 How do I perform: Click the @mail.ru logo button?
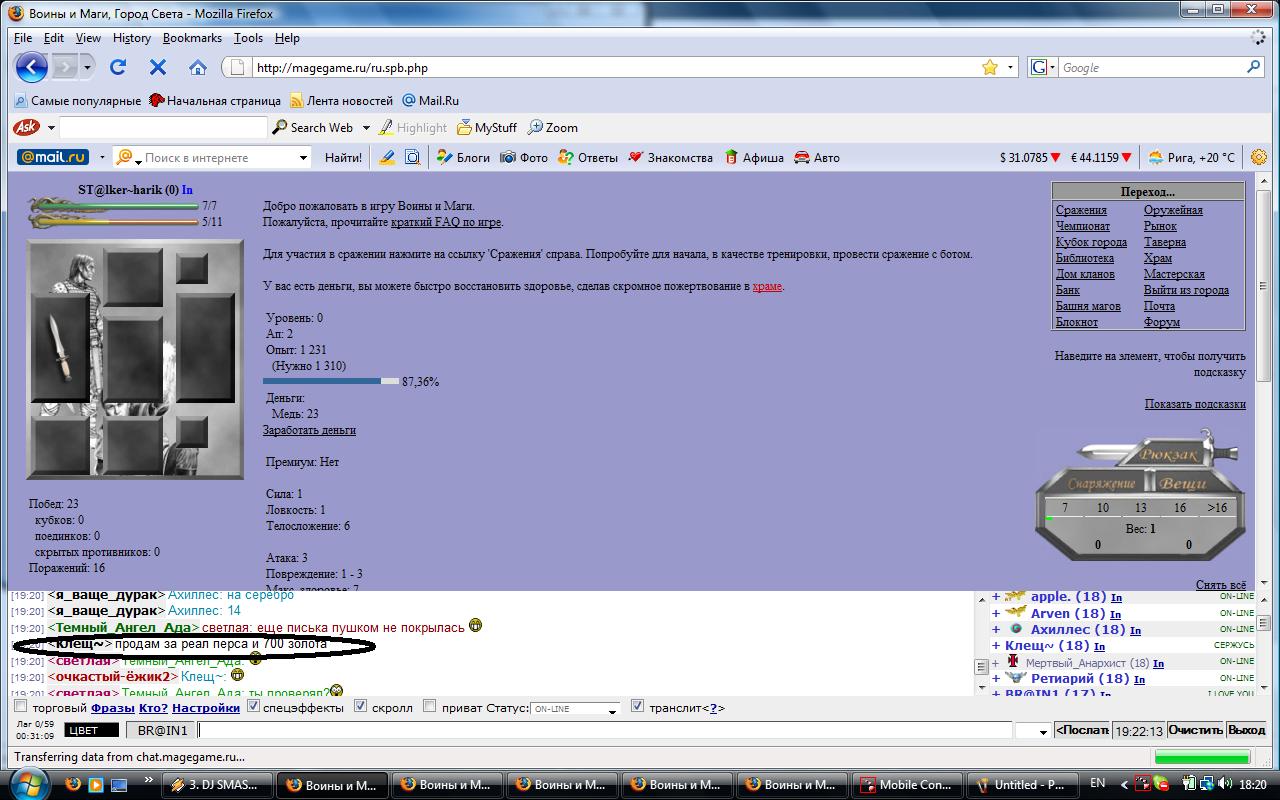click(x=53, y=157)
